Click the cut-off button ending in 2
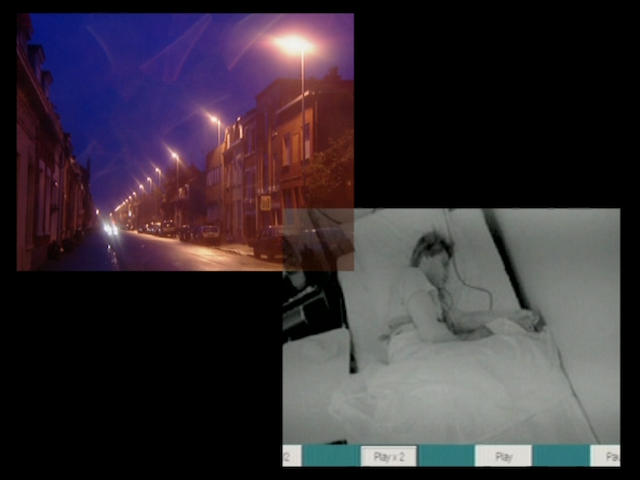 click(291, 456)
